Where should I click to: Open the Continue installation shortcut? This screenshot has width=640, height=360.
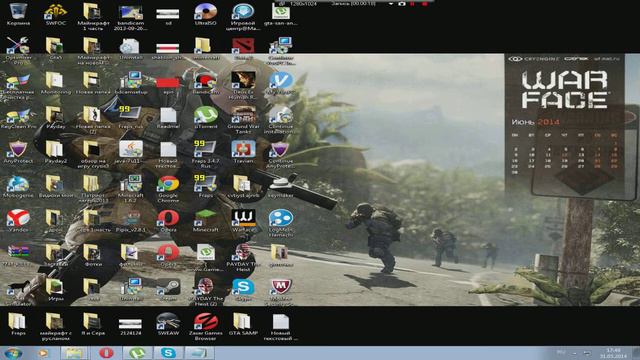click(281, 120)
